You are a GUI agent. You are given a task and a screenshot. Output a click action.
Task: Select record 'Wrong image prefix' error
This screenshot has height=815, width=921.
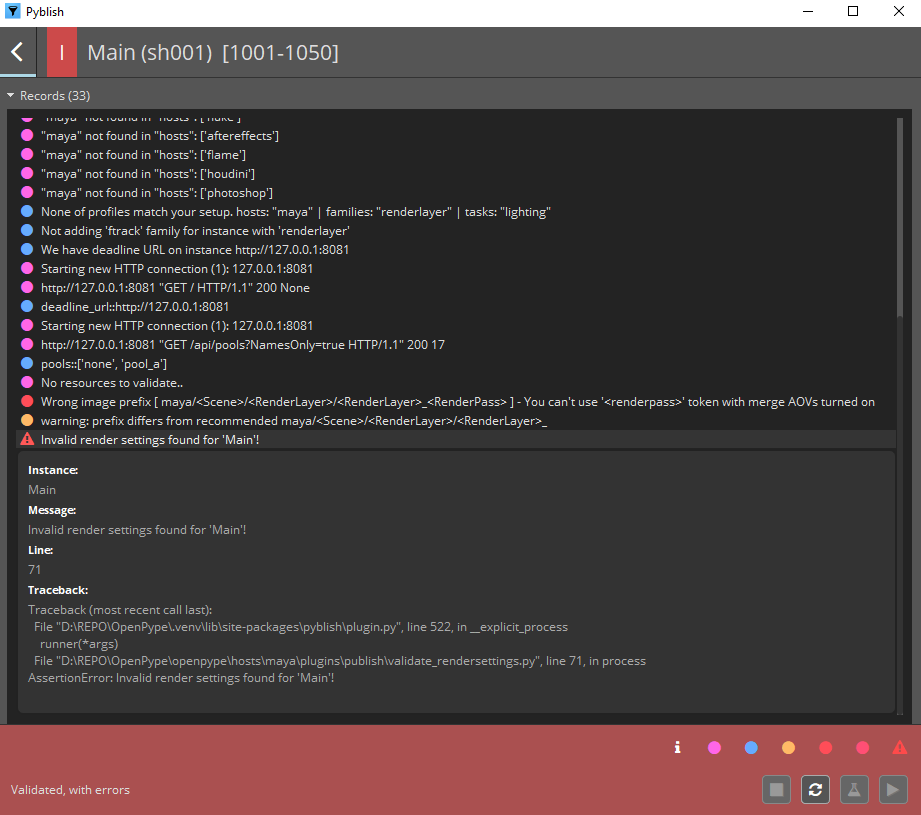coord(456,402)
